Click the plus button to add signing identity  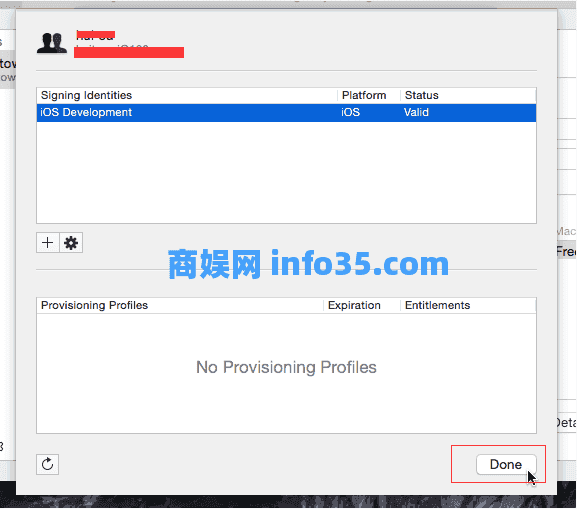[x=47, y=243]
